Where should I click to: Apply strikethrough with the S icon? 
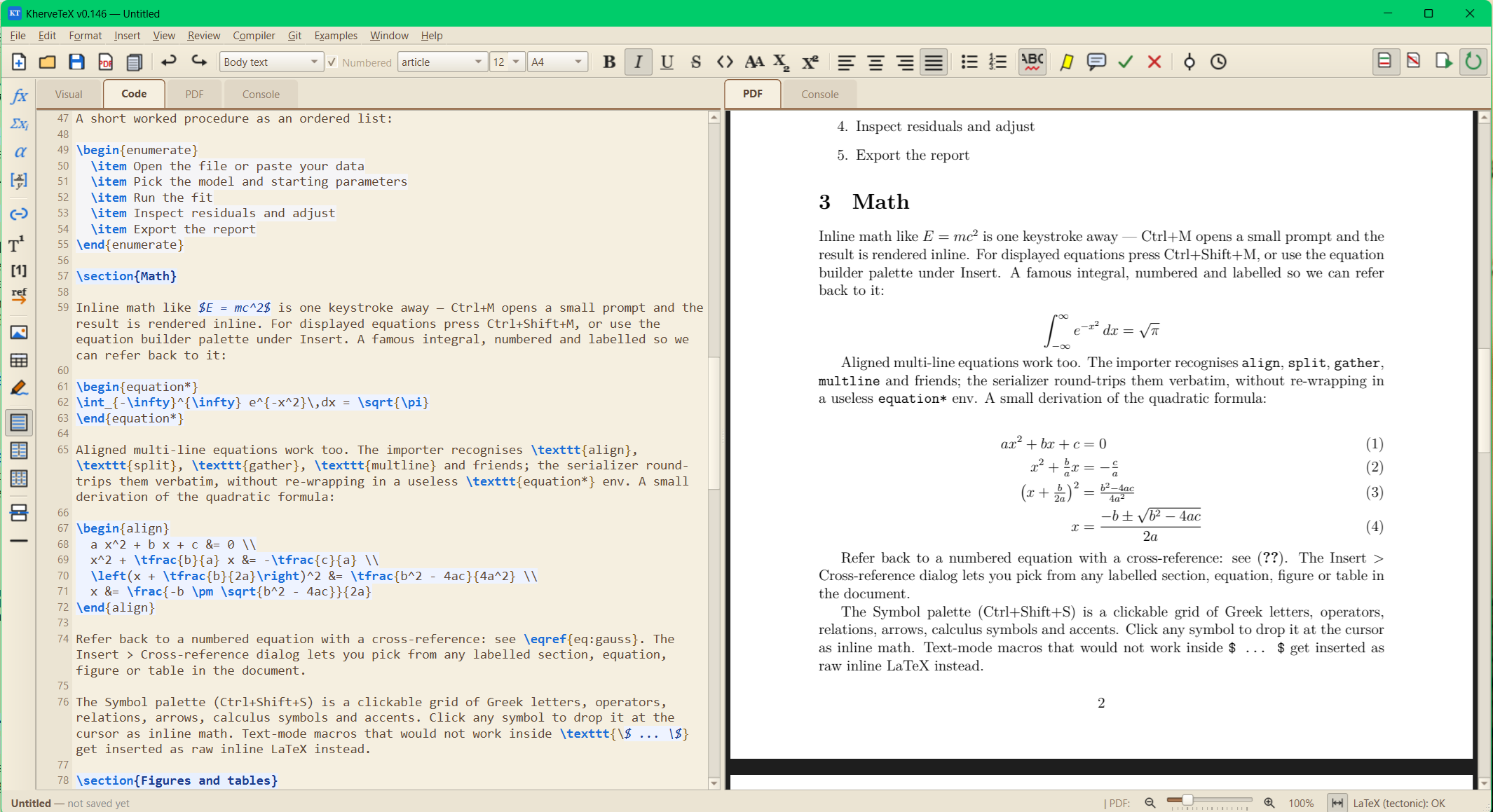coord(695,62)
